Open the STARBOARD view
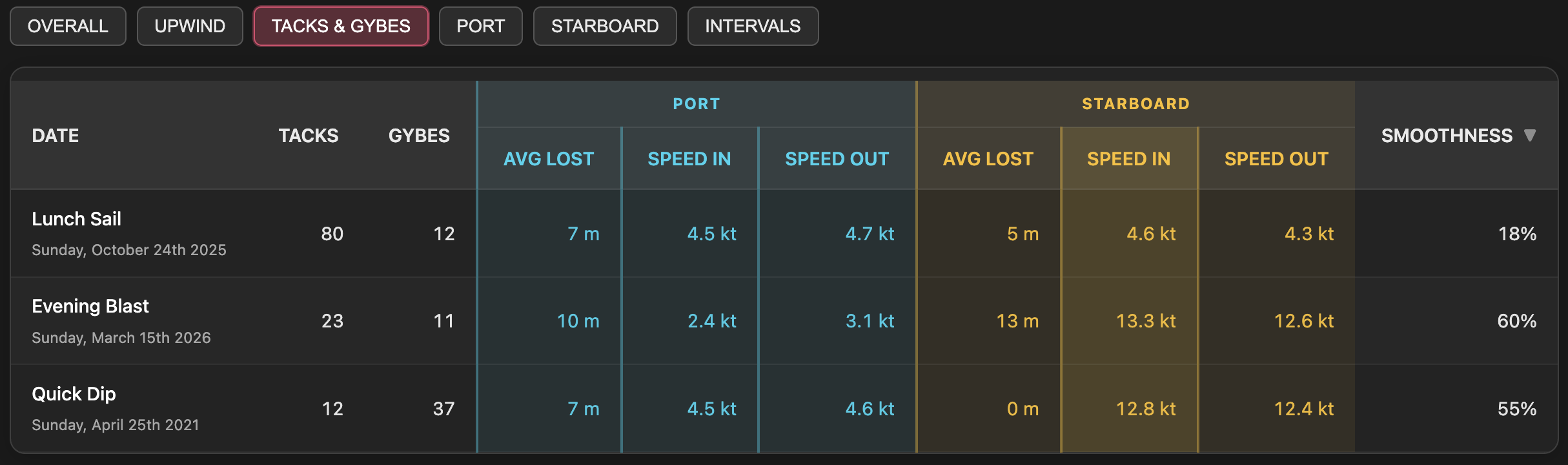The height and width of the screenshot is (465, 1568). click(x=604, y=26)
